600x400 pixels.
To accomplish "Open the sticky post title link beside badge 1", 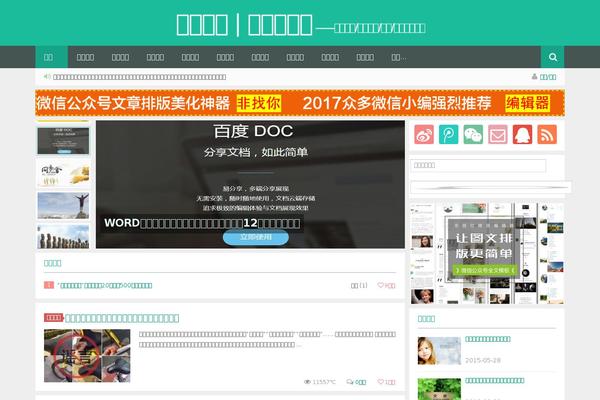I will pyautogui.click(x=104, y=285).
